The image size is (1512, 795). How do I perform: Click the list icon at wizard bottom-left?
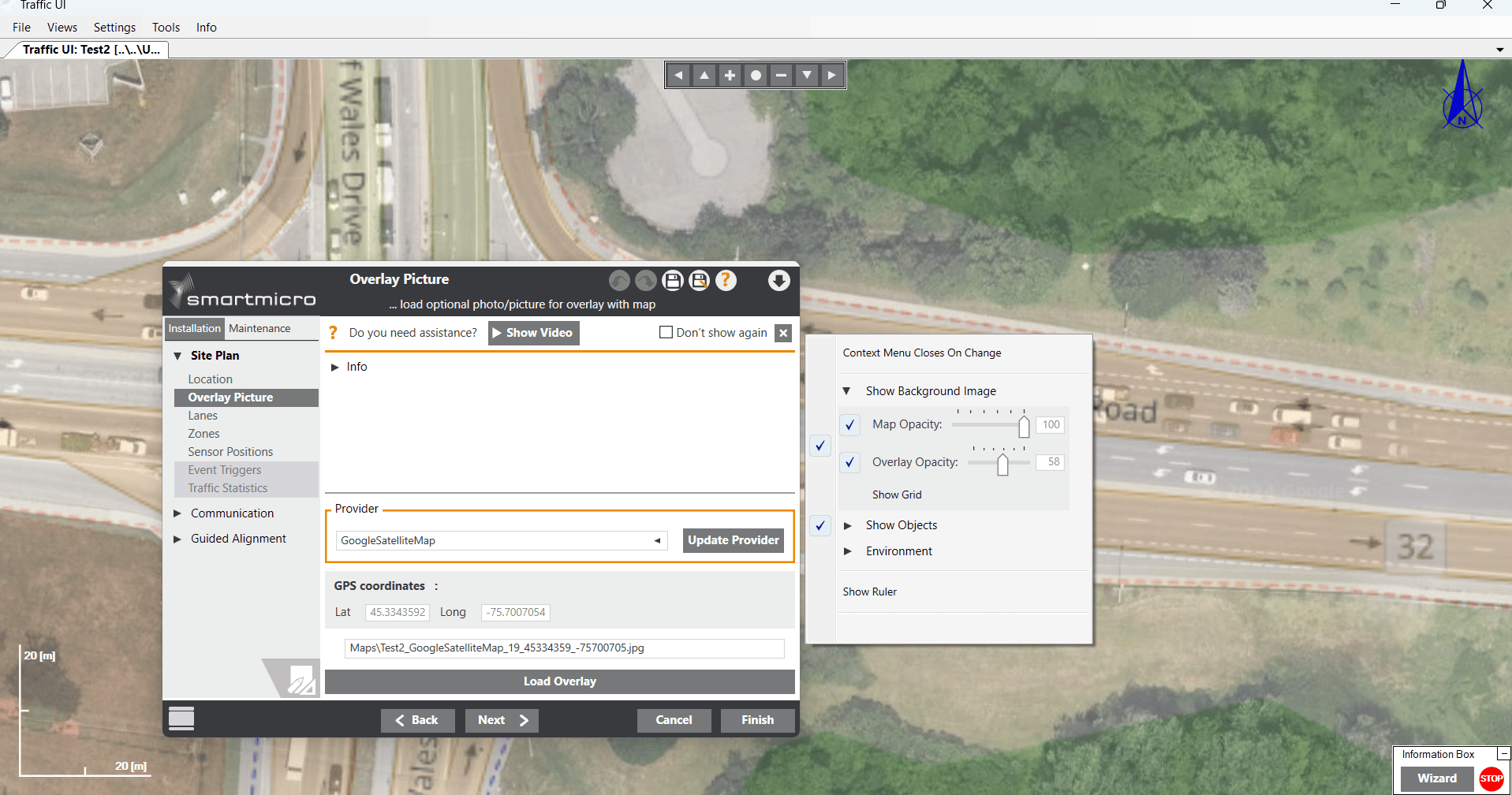pos(181,718)
